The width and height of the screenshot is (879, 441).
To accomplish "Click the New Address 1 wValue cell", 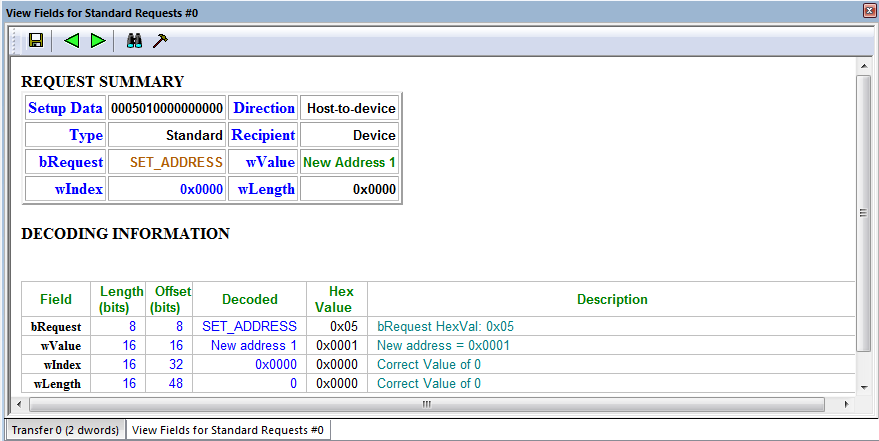I will (x=349, y=162).
